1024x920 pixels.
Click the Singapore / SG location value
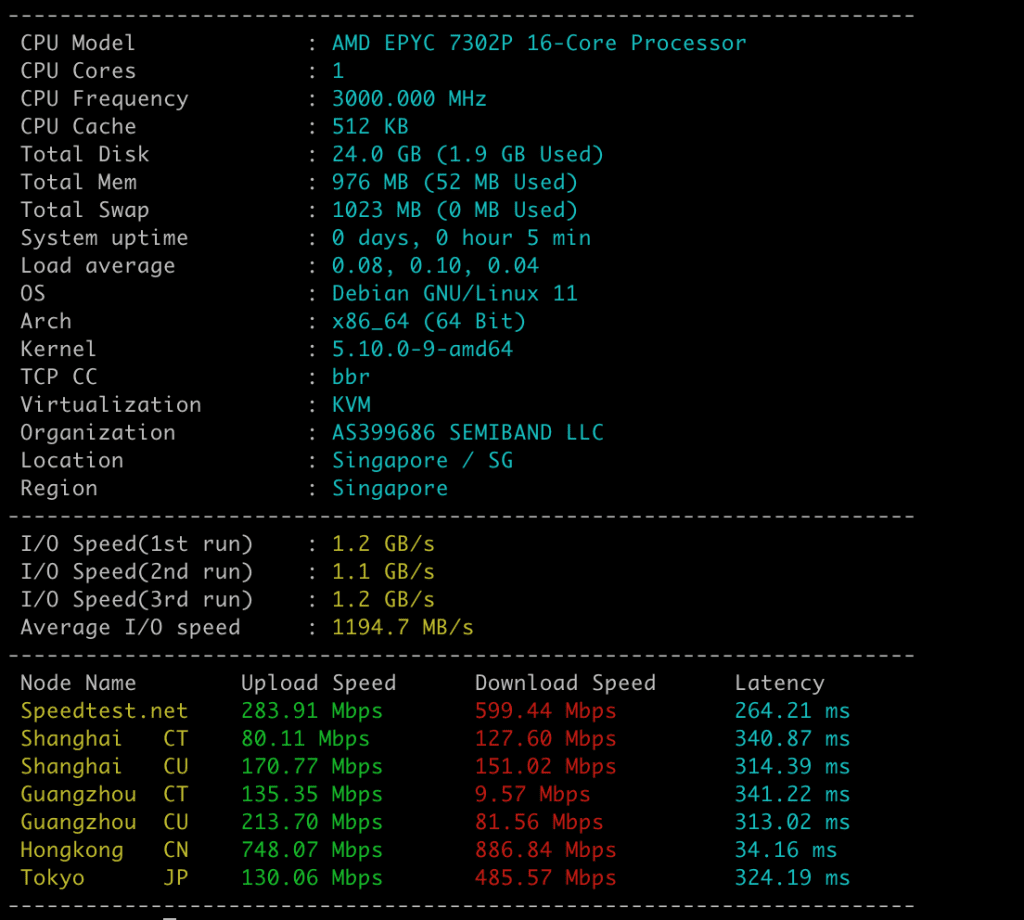pos(422,461)
